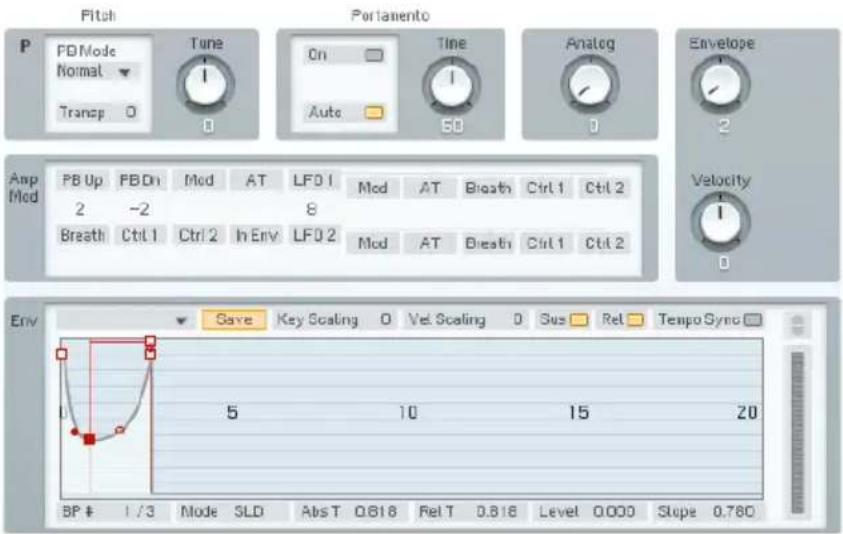Select the Transp value field

click(97, 112)
